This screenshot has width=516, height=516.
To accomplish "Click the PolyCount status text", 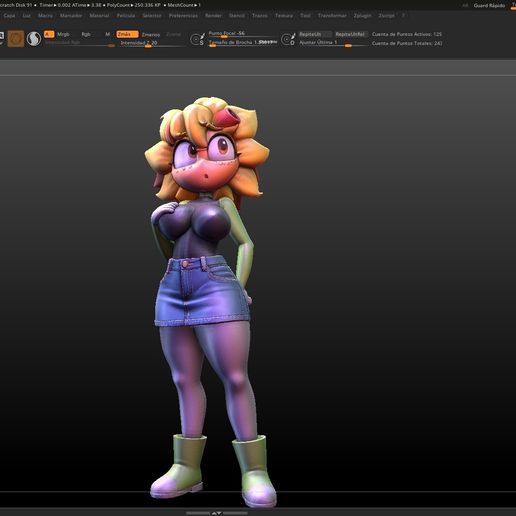I will coord(133,5).
